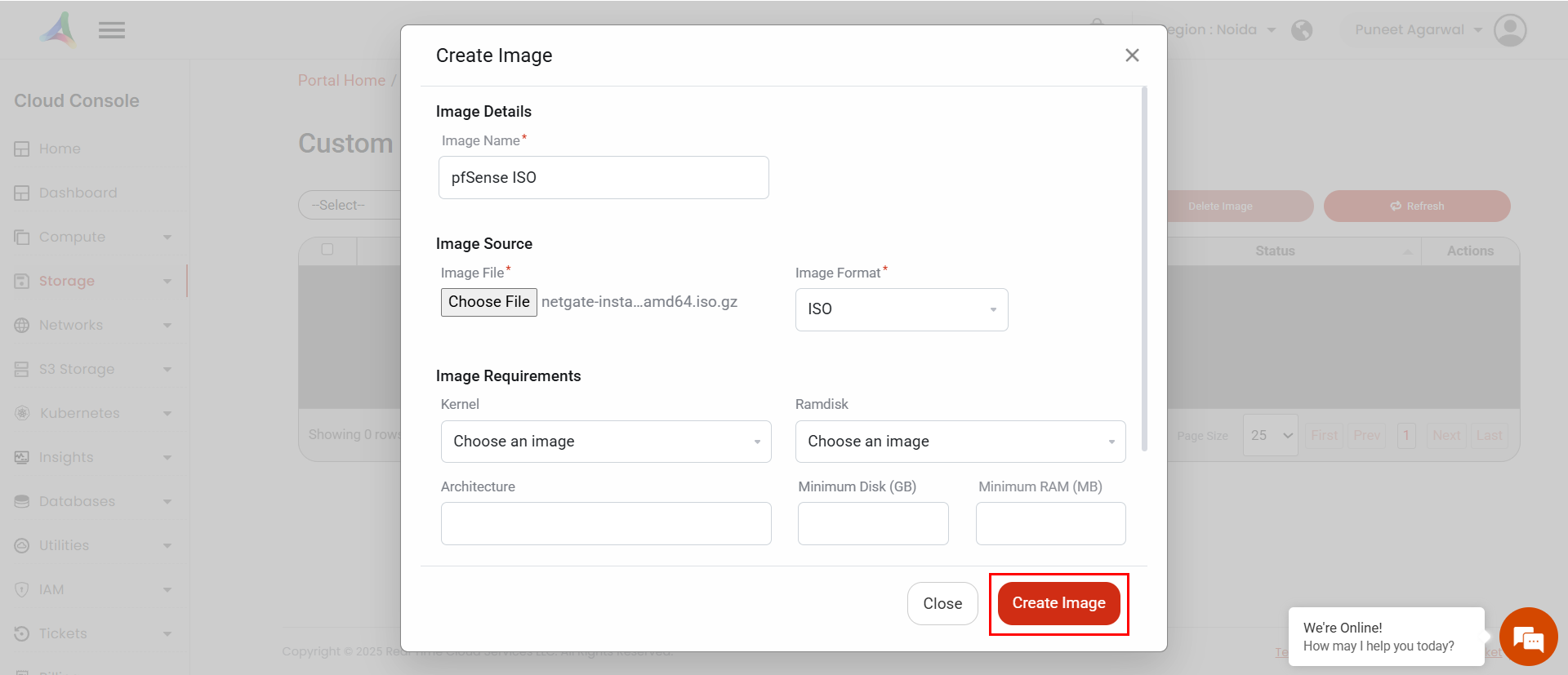Viewport: 1568px width, 675px height.
Task: Click the globe icon in header
Action: click(1302, 30)
